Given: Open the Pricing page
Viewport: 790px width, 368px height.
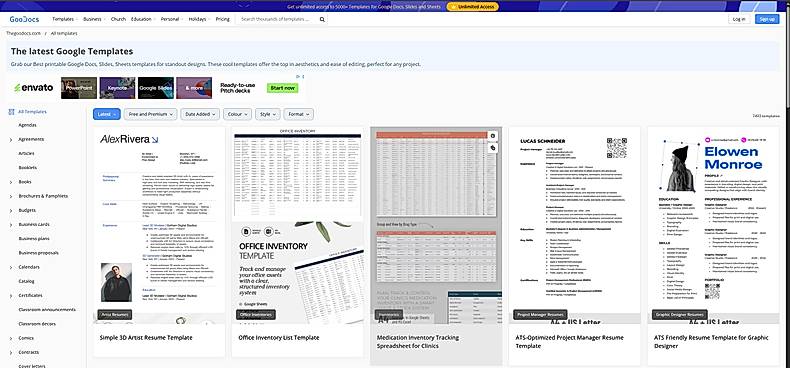Looking at the screenshot, I should [222, 19].
